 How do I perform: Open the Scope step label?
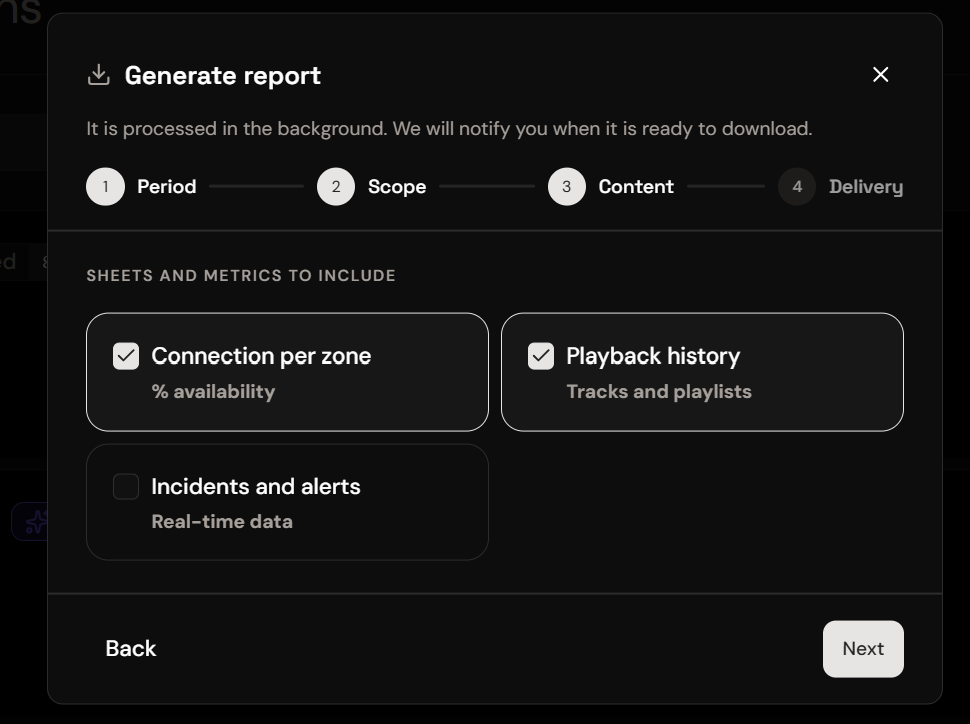[x=397, y=186]
